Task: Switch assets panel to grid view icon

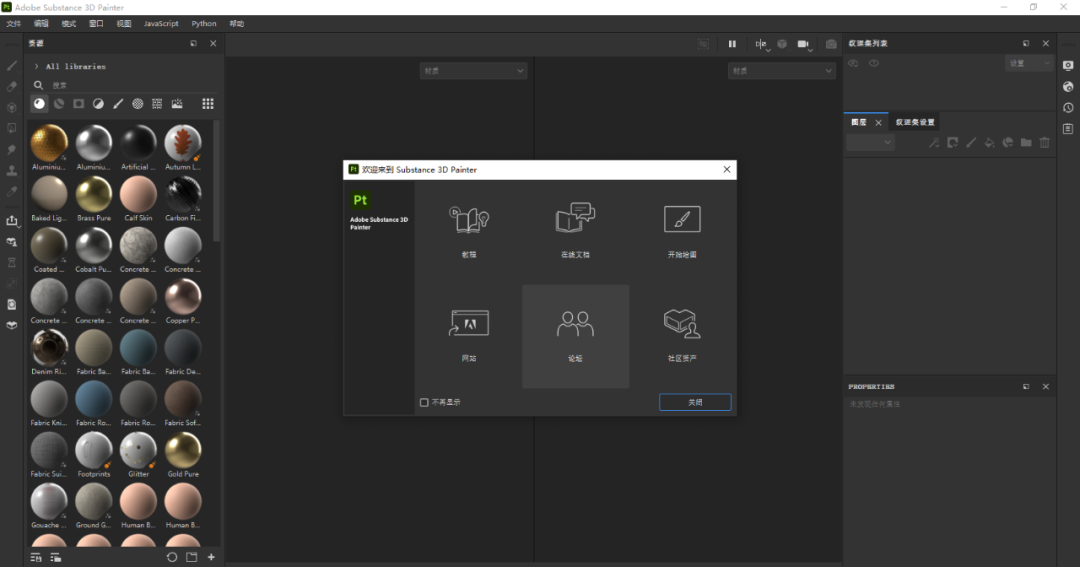Action: click(208, 104)
